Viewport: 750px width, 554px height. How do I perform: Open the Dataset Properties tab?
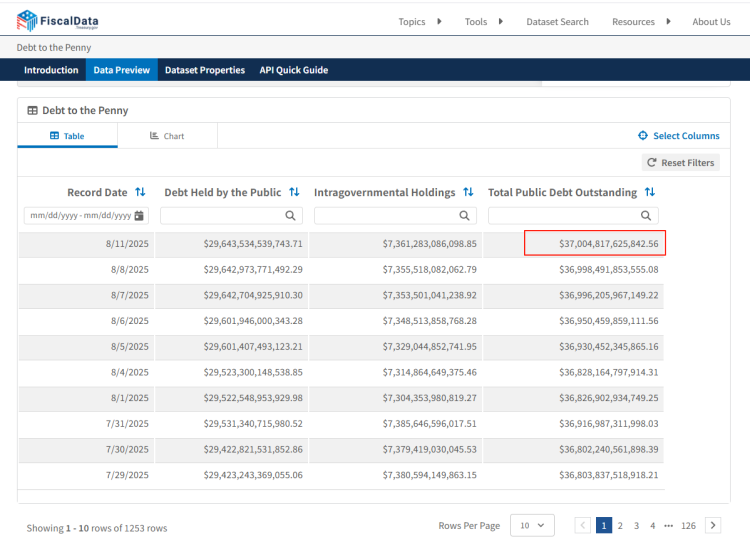[x=204, y=70]
